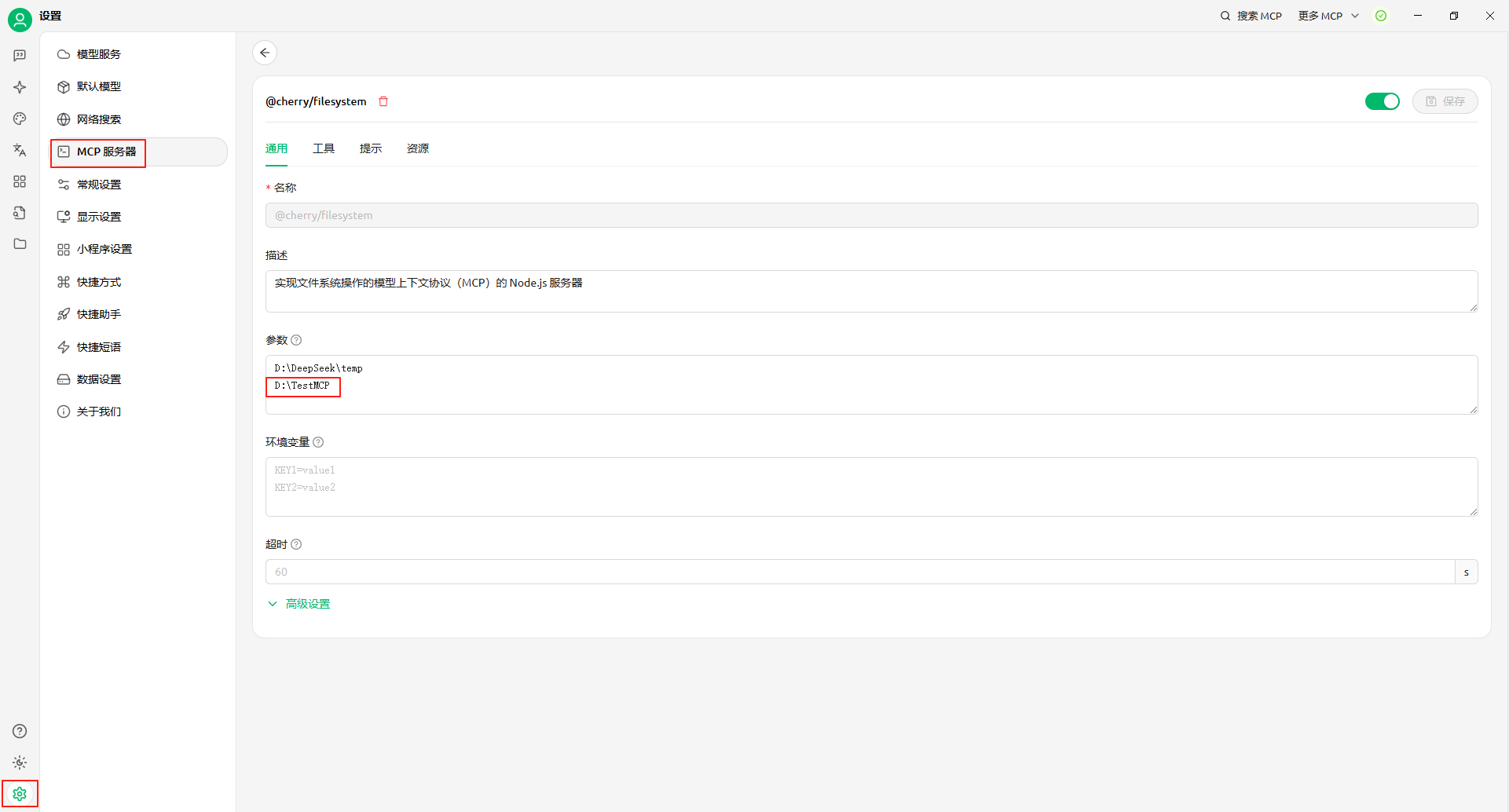Image resolution: width=1509 pixels, height=812 pixels.
Task: Click the 超时 timeout input field
Action: click(x=859, y=572)
